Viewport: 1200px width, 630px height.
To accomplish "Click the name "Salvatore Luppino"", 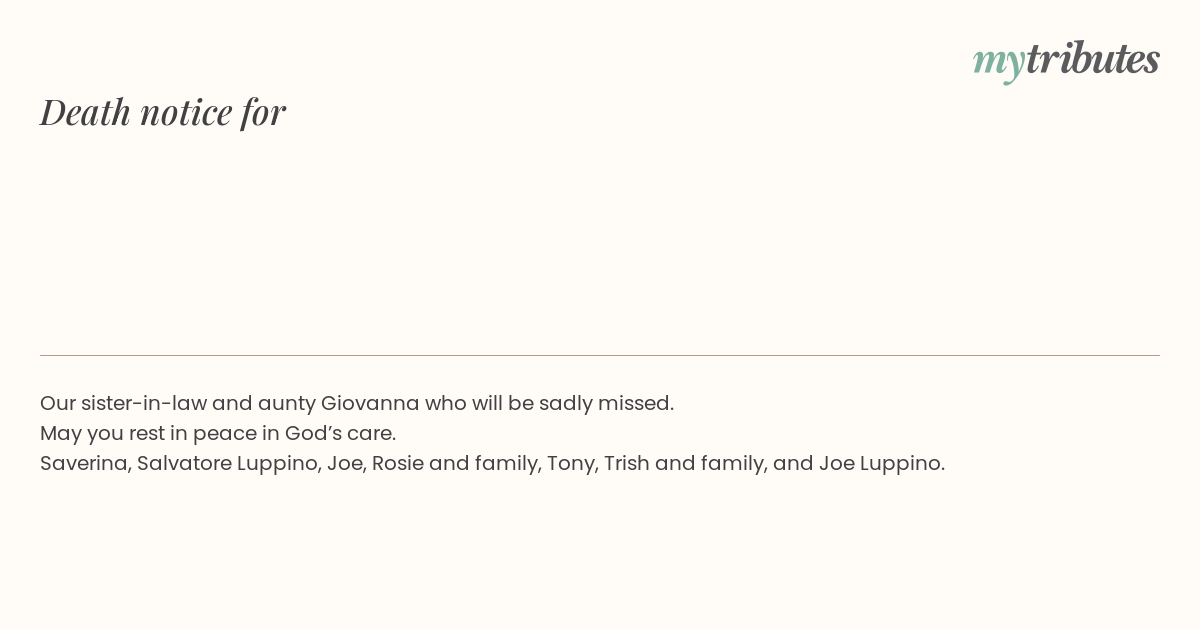I will tap(229, 464).
